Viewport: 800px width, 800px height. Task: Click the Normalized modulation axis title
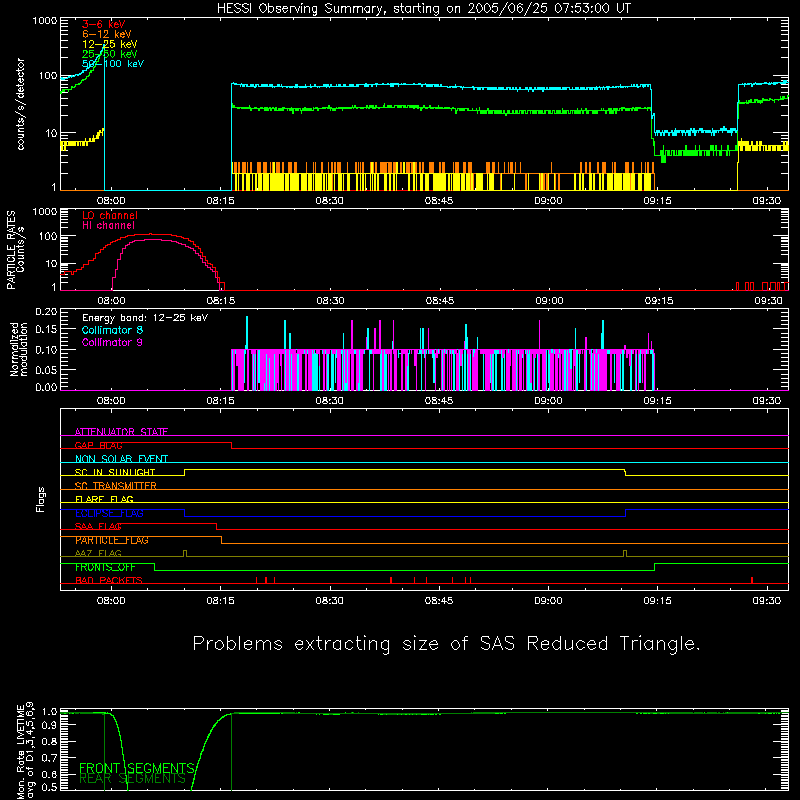tap(18, 349)
